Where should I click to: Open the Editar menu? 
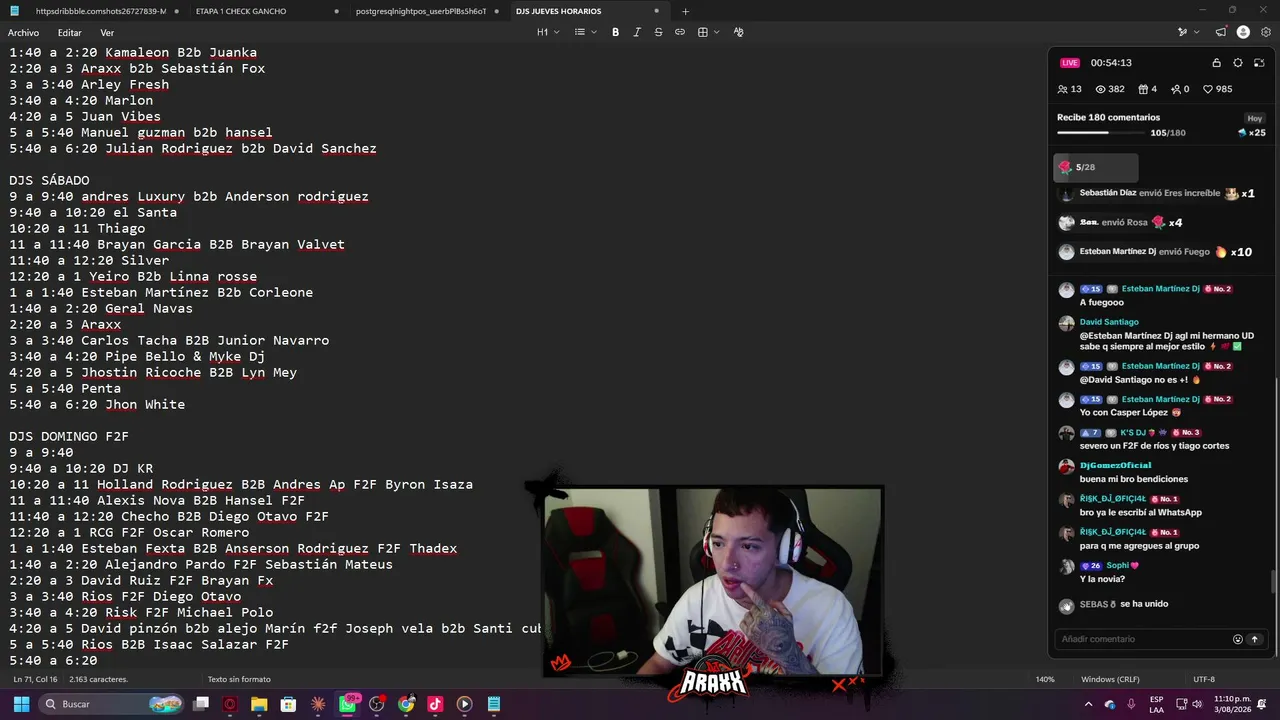pos(69,33)
